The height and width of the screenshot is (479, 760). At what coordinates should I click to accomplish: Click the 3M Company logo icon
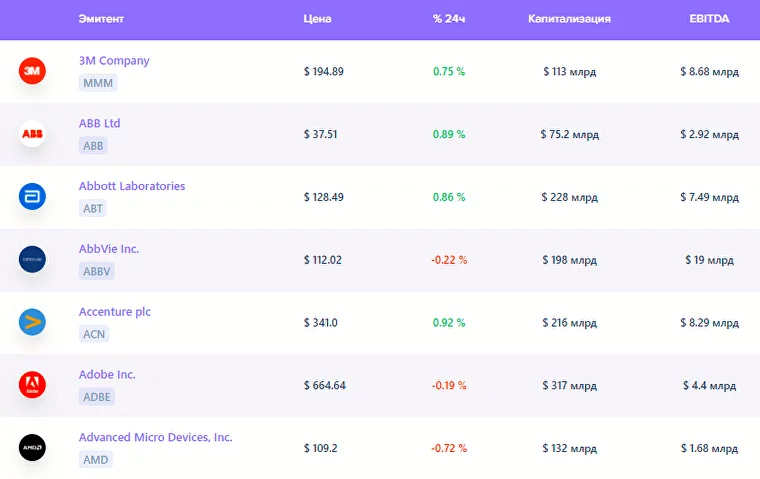click(x=32, y=71)
